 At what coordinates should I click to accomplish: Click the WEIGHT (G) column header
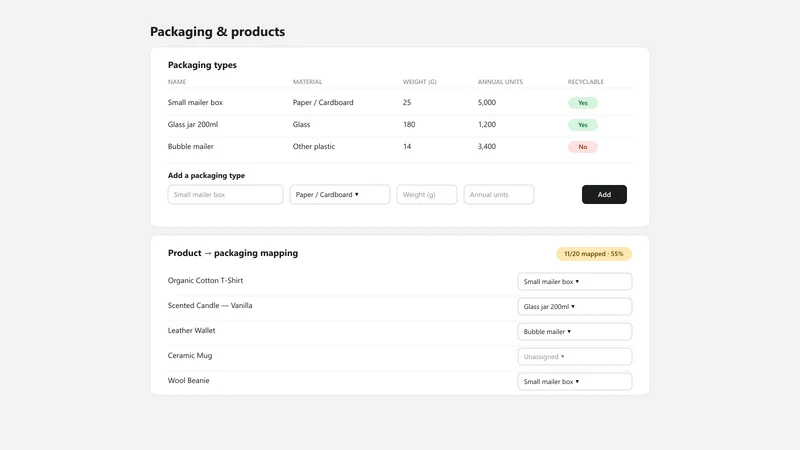420,82
